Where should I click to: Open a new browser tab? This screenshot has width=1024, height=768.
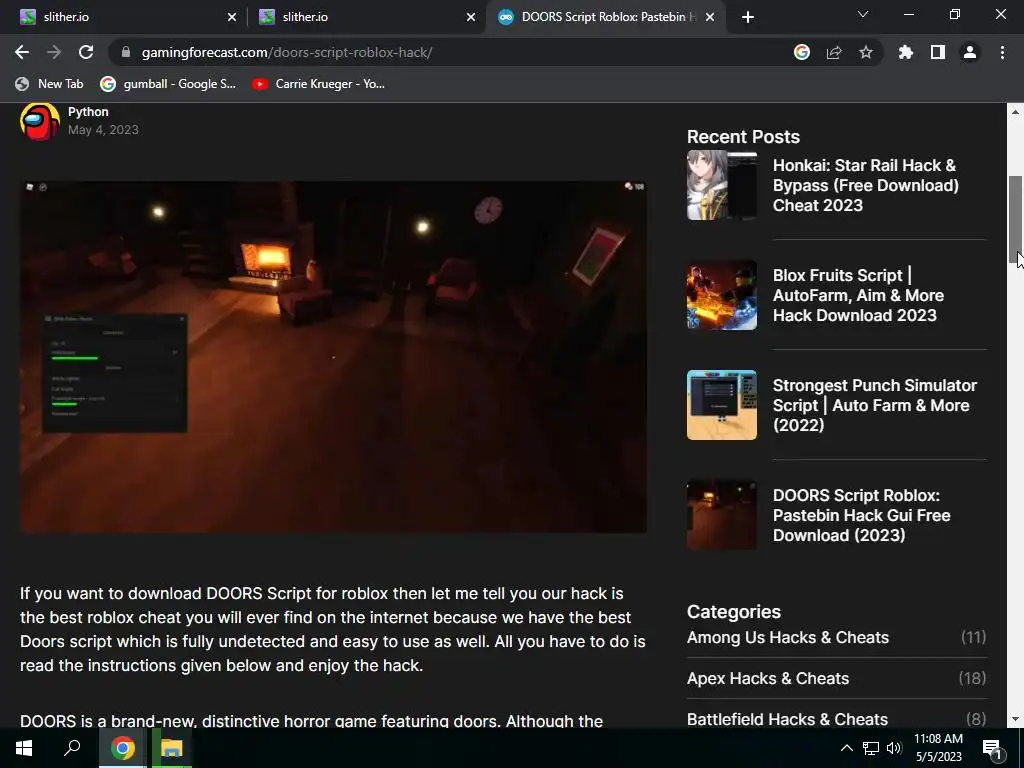748,17
